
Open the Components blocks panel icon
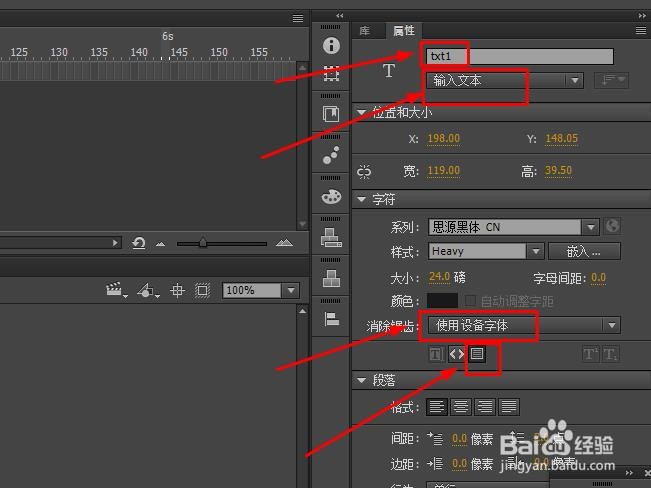[x=331, y=278]
